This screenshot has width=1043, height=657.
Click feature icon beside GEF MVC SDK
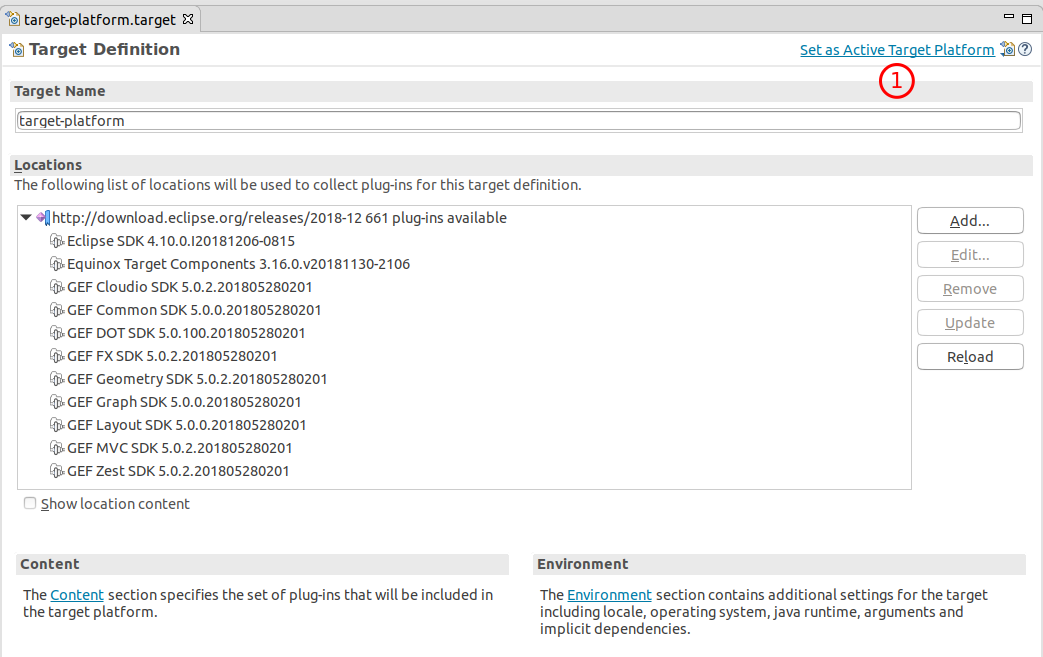pyautogui.click(x=57, y=448)
